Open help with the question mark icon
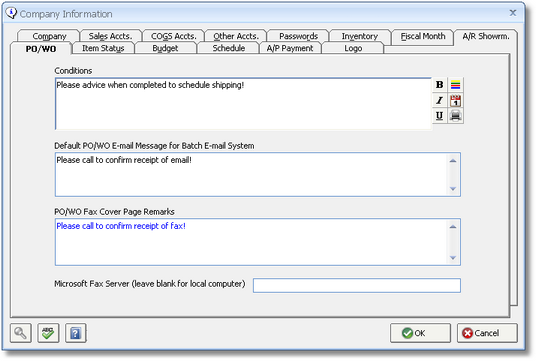 tap(76, 333)
